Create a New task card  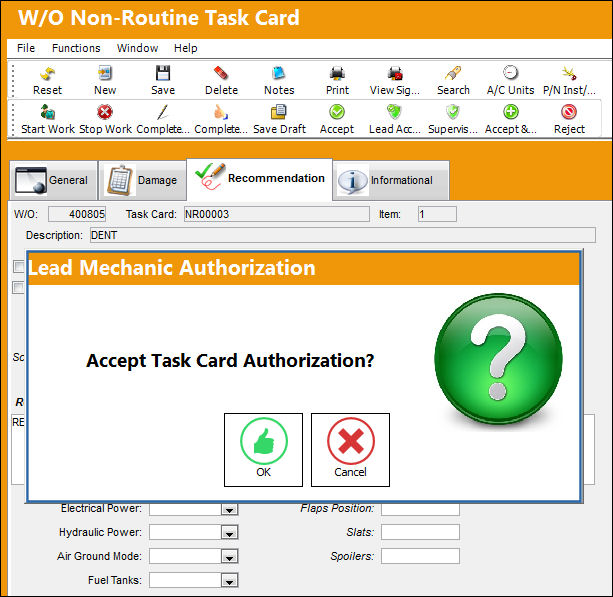point(105,81)
